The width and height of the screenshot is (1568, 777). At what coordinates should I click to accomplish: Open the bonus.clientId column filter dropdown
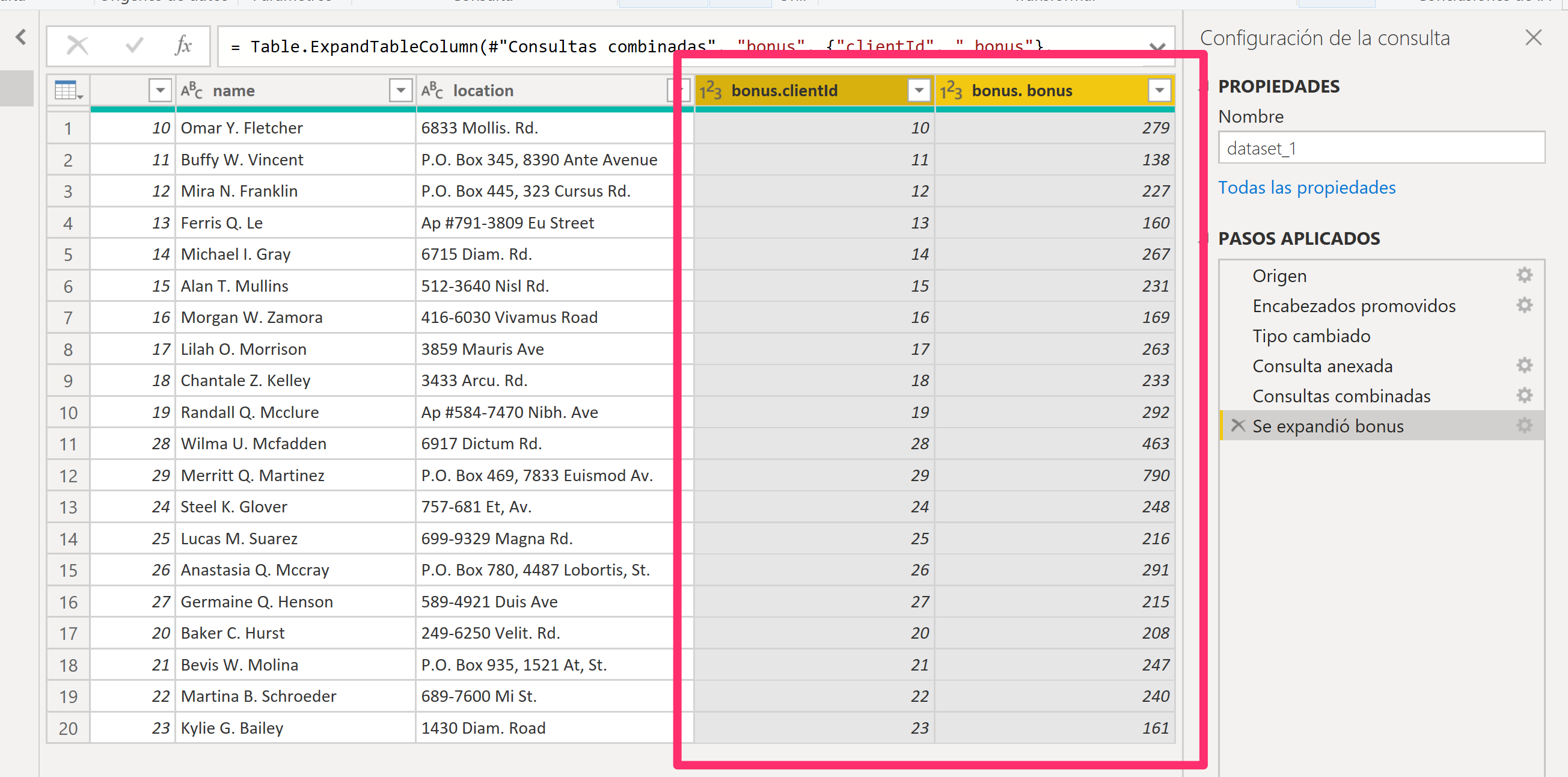pos(919,91)
